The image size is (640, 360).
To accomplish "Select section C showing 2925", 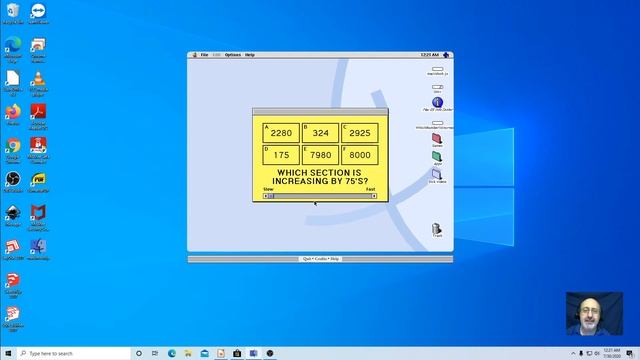I will [x=360, y=133].
